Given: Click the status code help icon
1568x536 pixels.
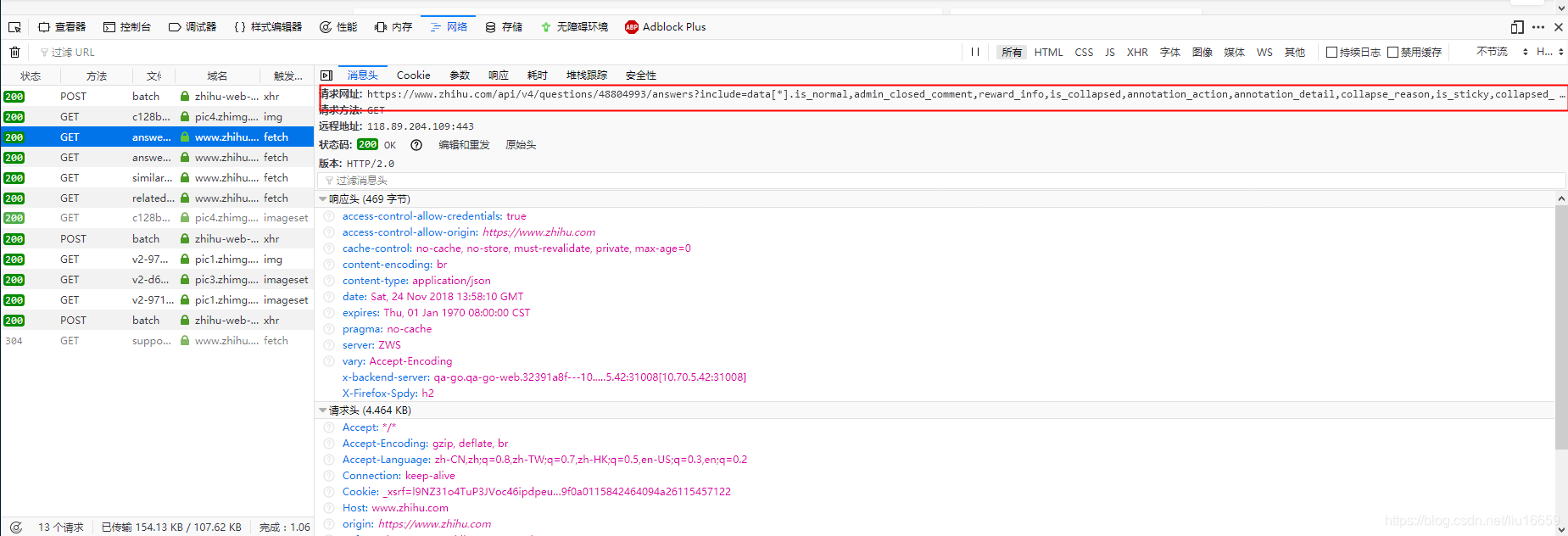Looking at the screenshot, I should [416, 145].
